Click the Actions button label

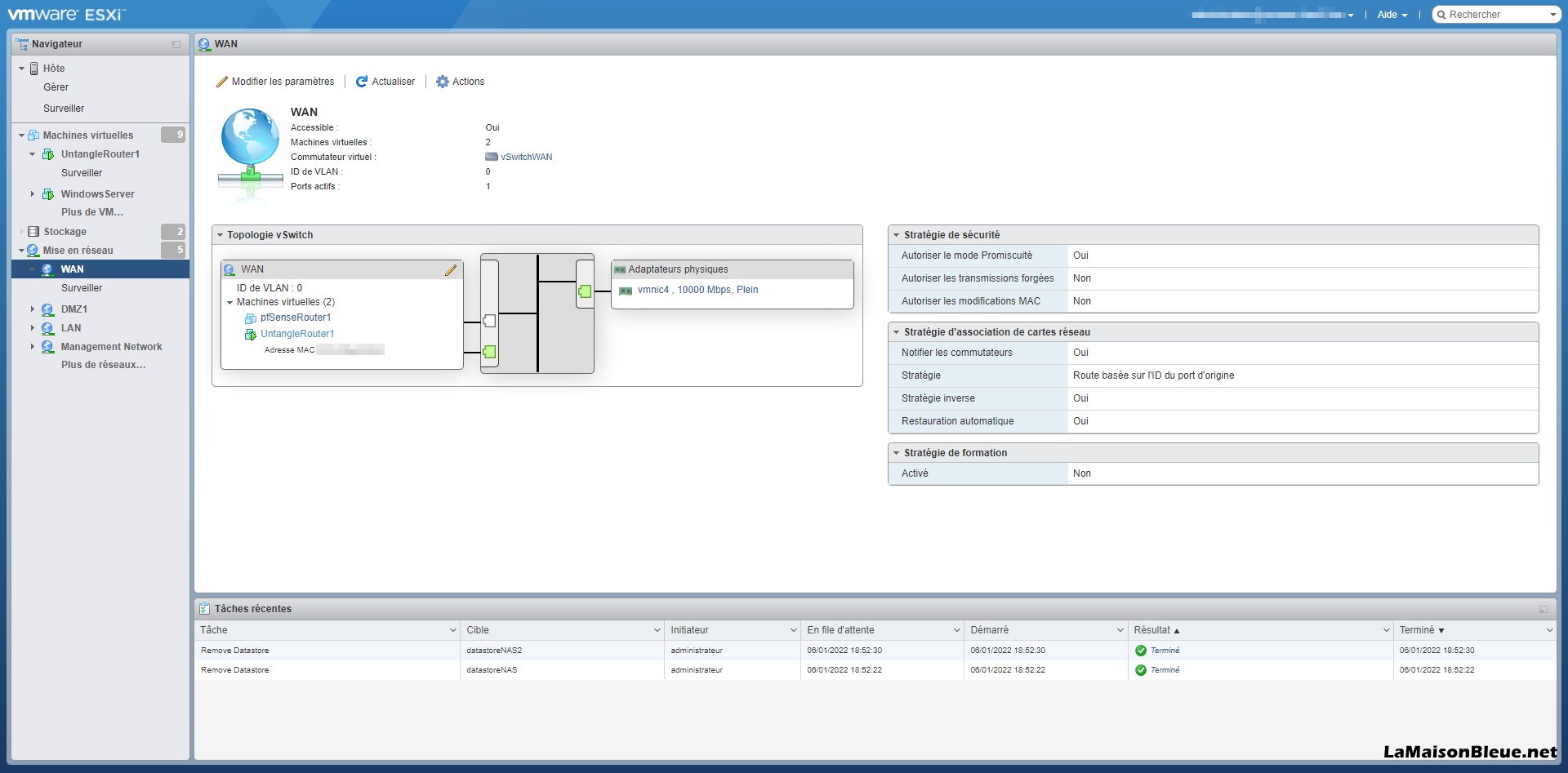[468, 82]
